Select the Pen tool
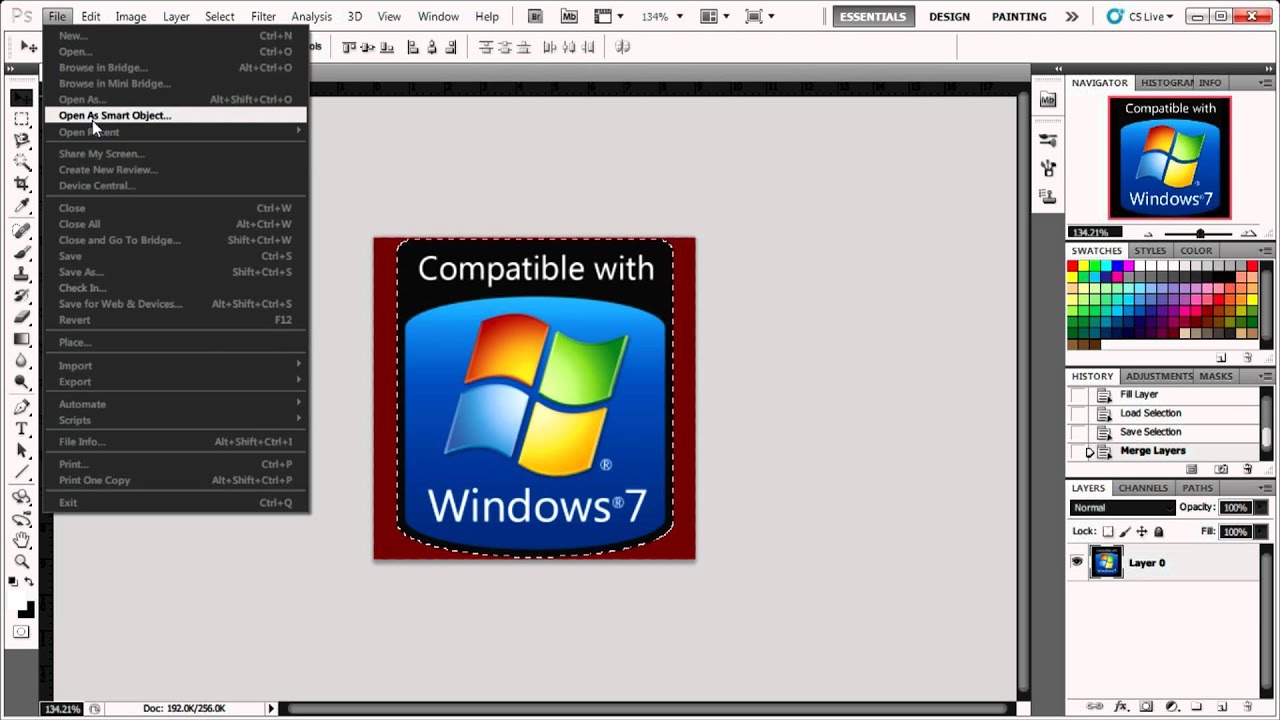Screen dimensions: 1280x720 (21, 407)
